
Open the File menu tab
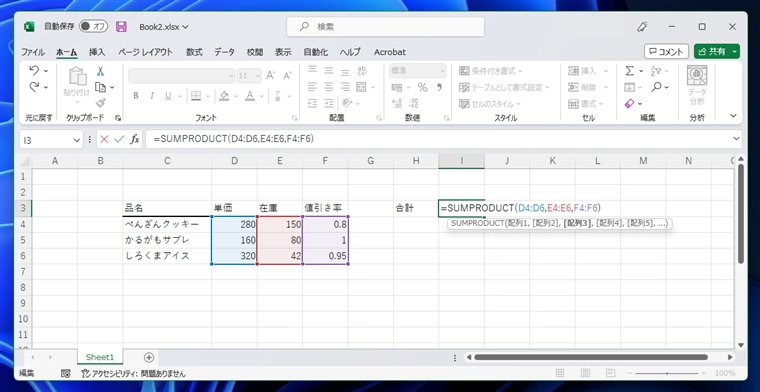point(32,52)
